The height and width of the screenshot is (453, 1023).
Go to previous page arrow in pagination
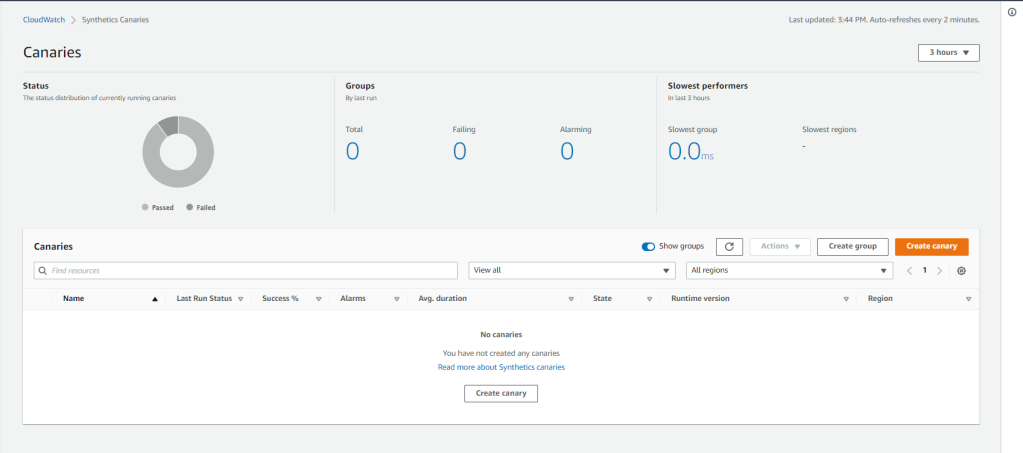(x=910, y=271)
